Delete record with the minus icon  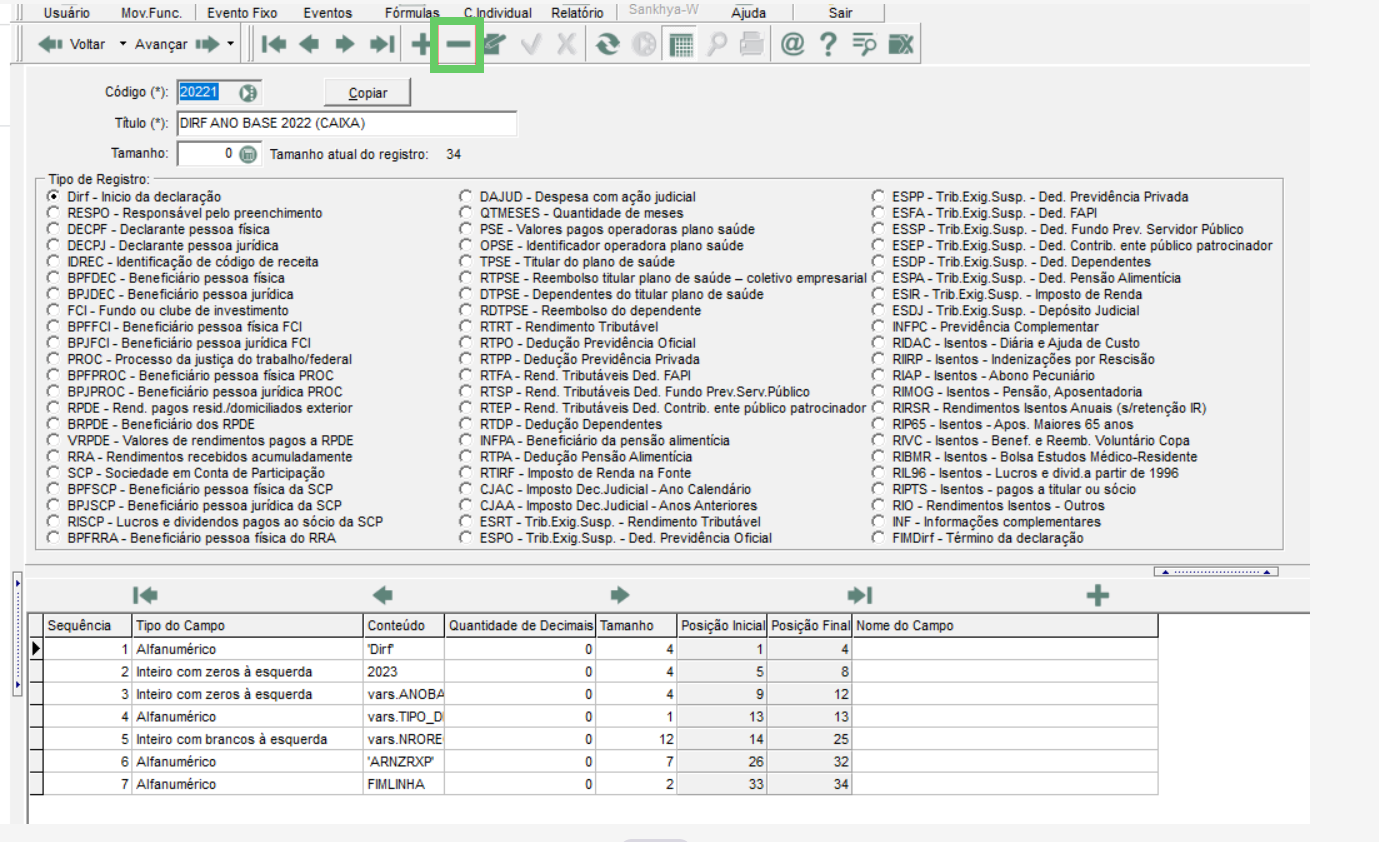coord(458,44)
